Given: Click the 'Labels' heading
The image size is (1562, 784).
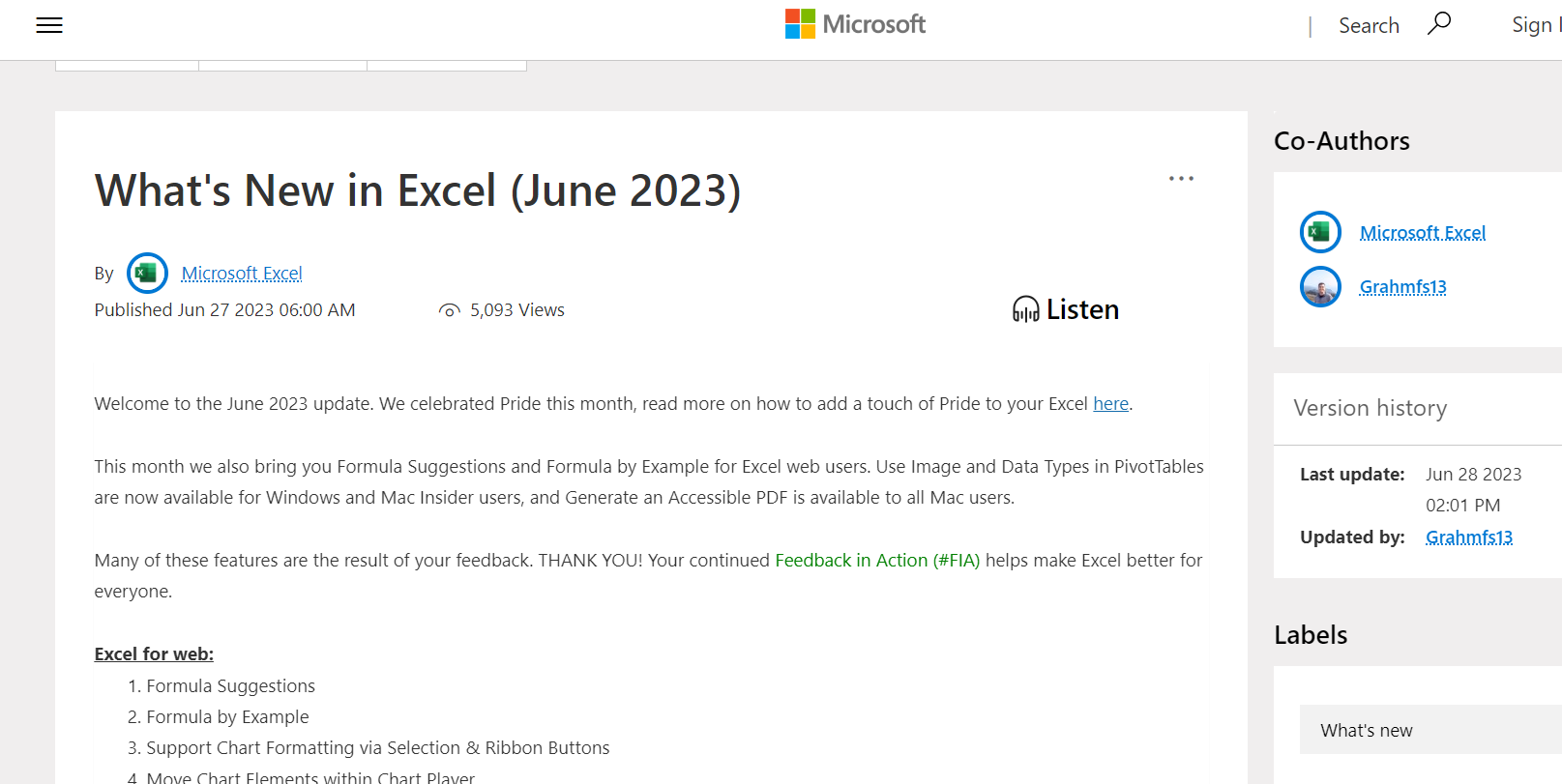Looking at the screenshot, I should pos(1311,635).
